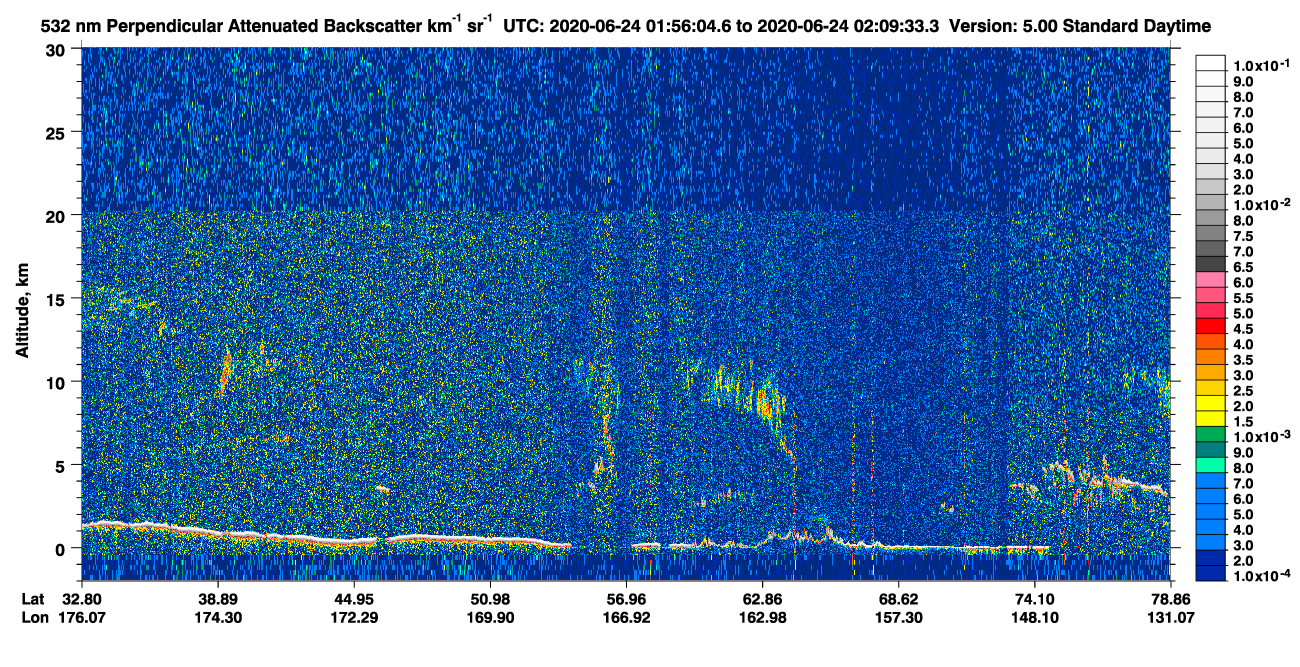Image resolution: width=1300 pixels, height=667 pixels.
Task: Select latitude value 44.95
Action: 353,599
